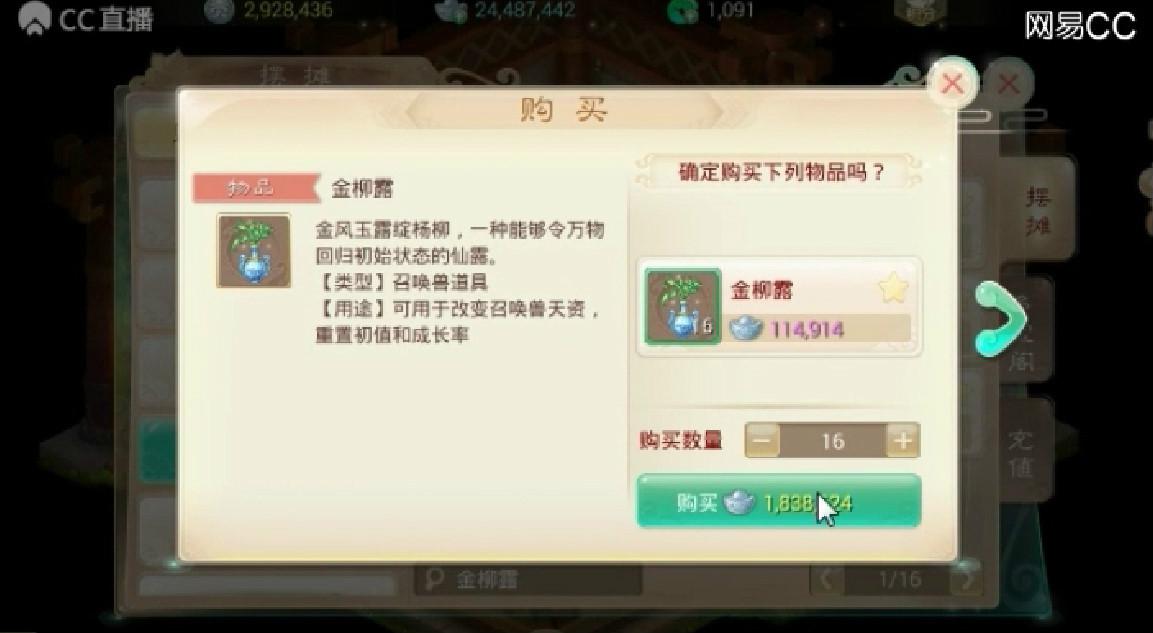Click the green 购买 purchase button
Screen dimensions: 1153x633
[x=779, y=501]
